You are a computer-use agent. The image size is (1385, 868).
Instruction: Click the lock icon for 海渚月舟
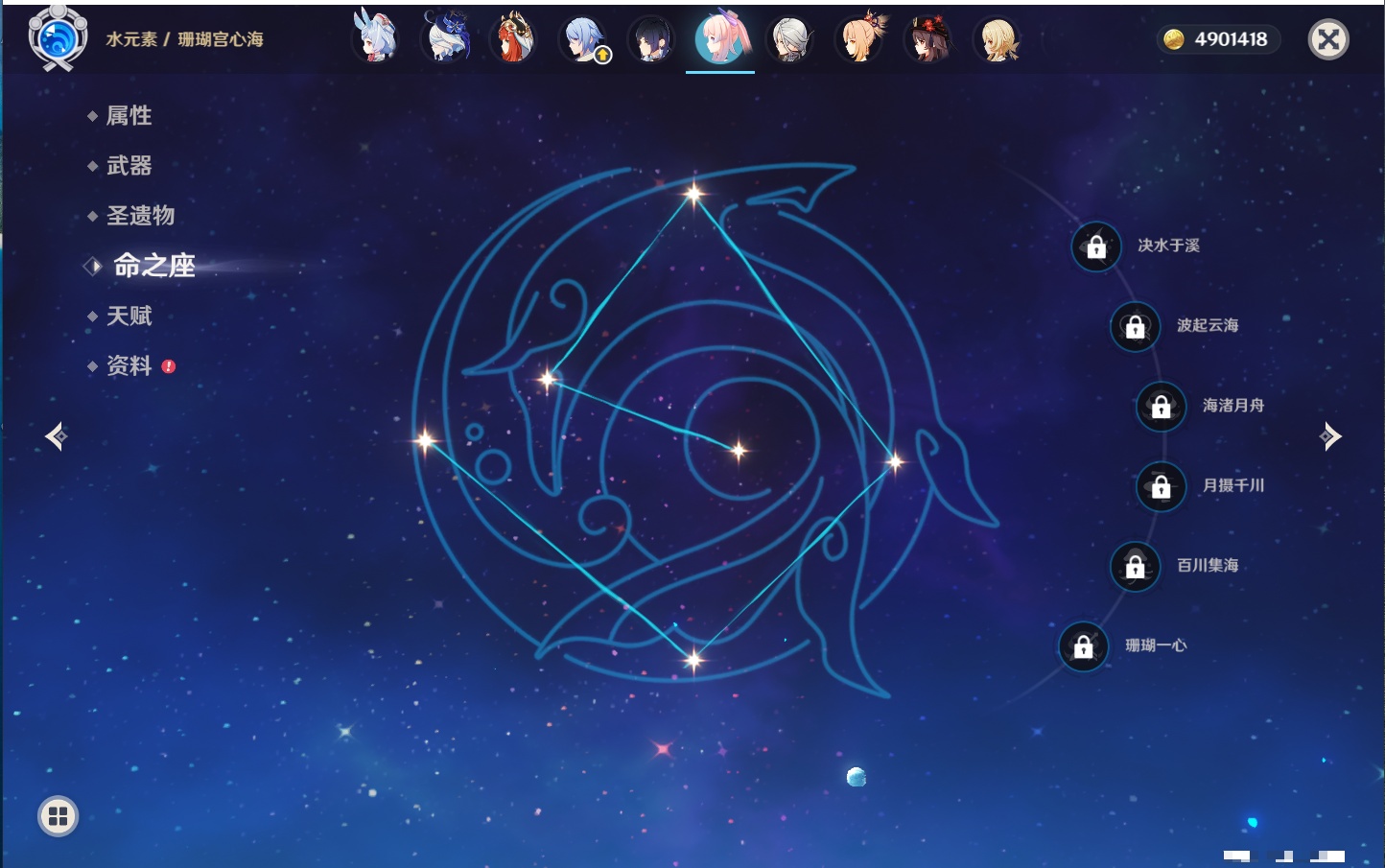pyautogui.click(x=1161, y=407)
